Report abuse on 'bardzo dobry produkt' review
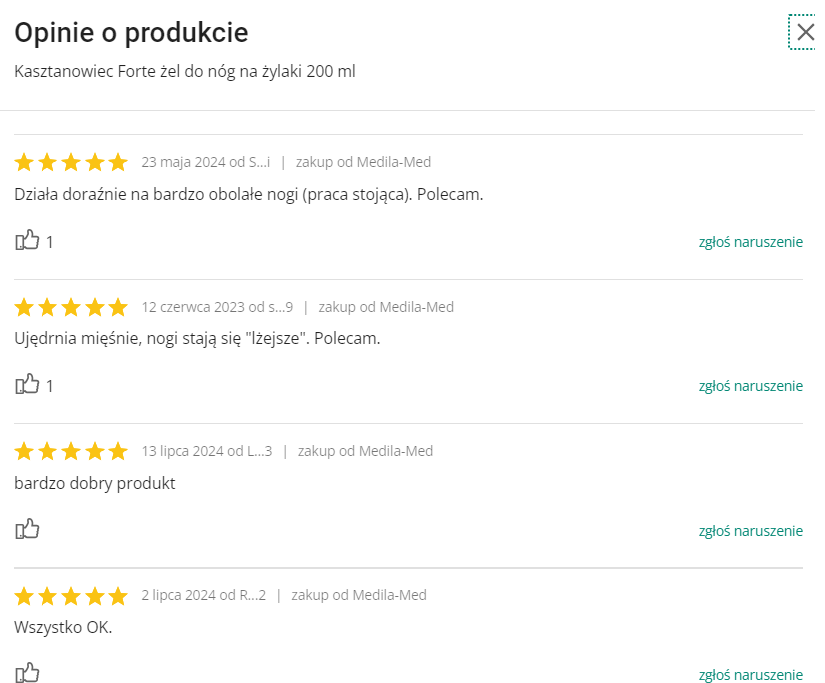The height and width of the screenshot is (683, 825). pyautogui.click(x=750, y=530)
